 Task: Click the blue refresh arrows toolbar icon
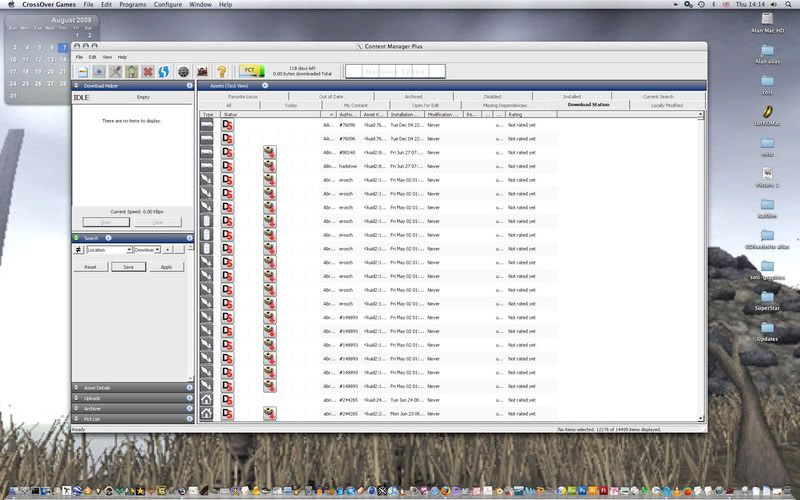(164, 71)
